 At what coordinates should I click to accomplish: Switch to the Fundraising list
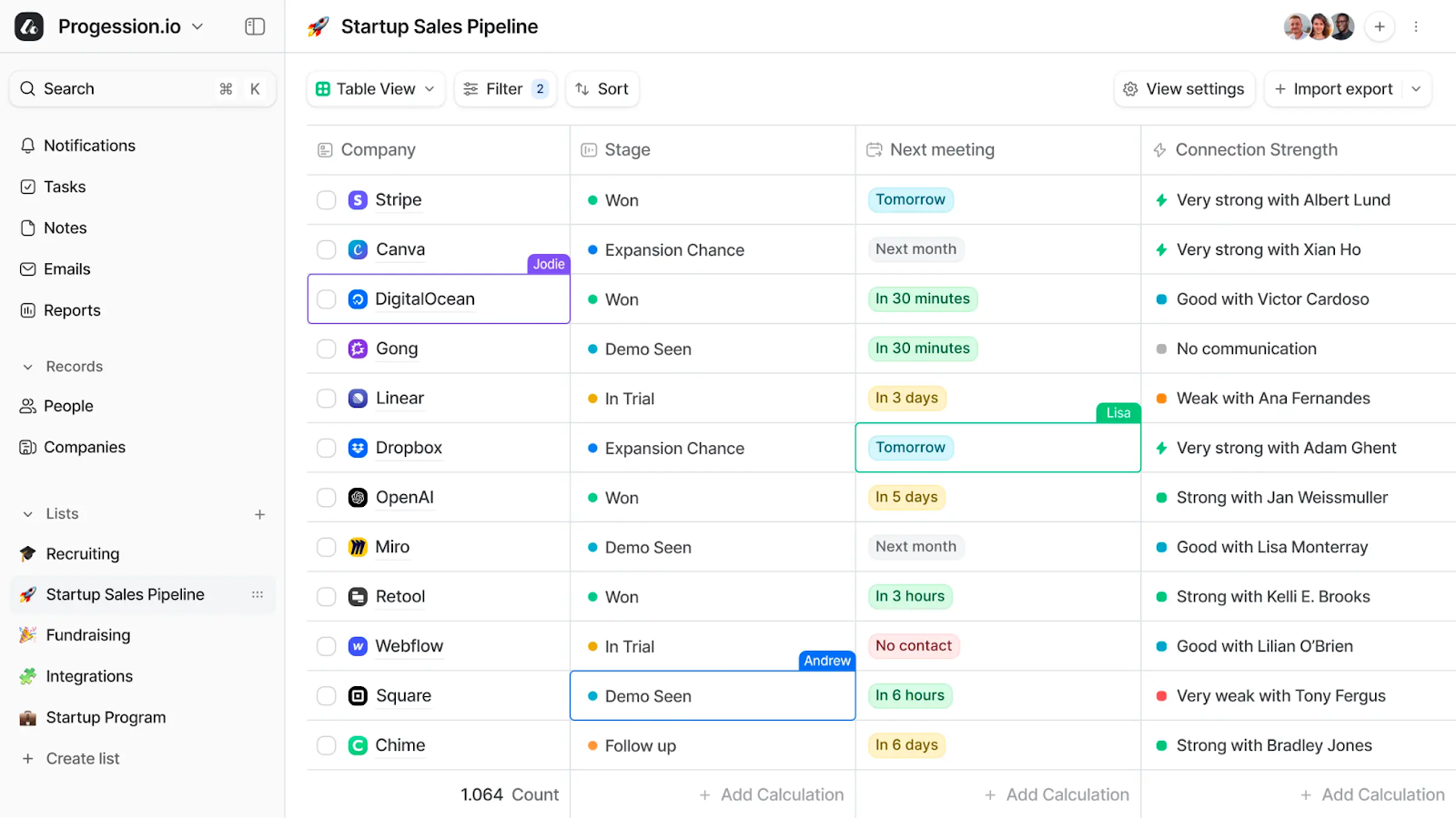pos(86,634)
